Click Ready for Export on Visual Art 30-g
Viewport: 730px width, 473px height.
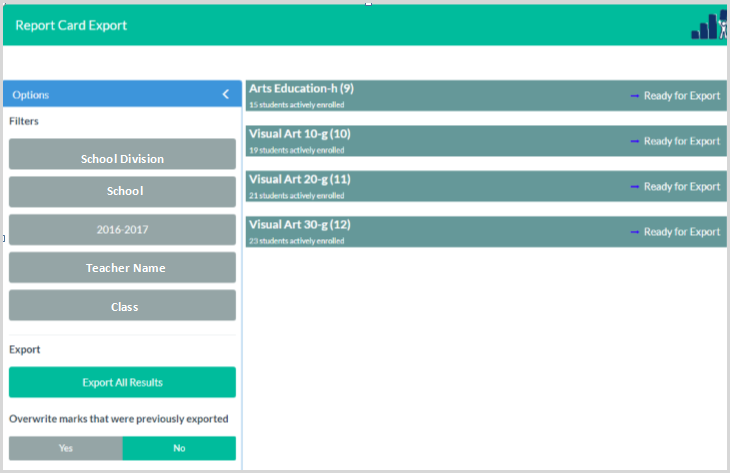click(681, 231)
